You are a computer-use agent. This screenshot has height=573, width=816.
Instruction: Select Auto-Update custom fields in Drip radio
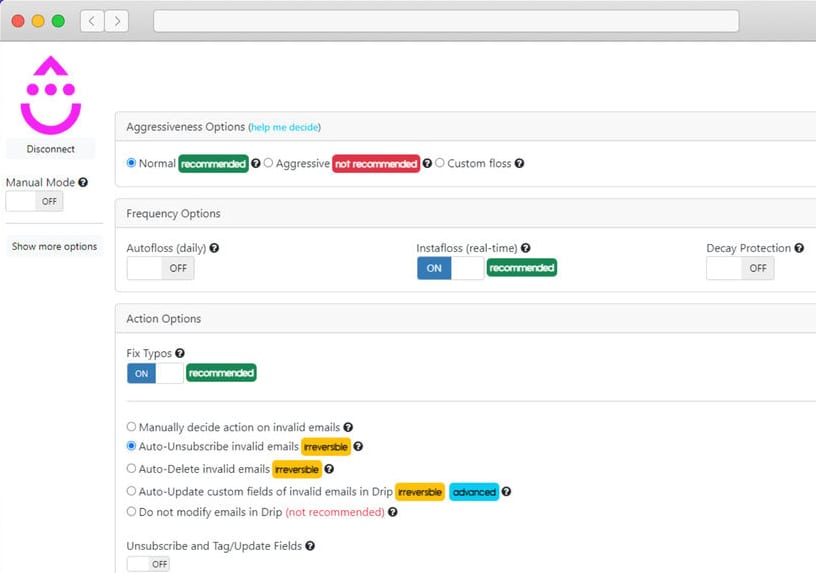coord(131,491)
